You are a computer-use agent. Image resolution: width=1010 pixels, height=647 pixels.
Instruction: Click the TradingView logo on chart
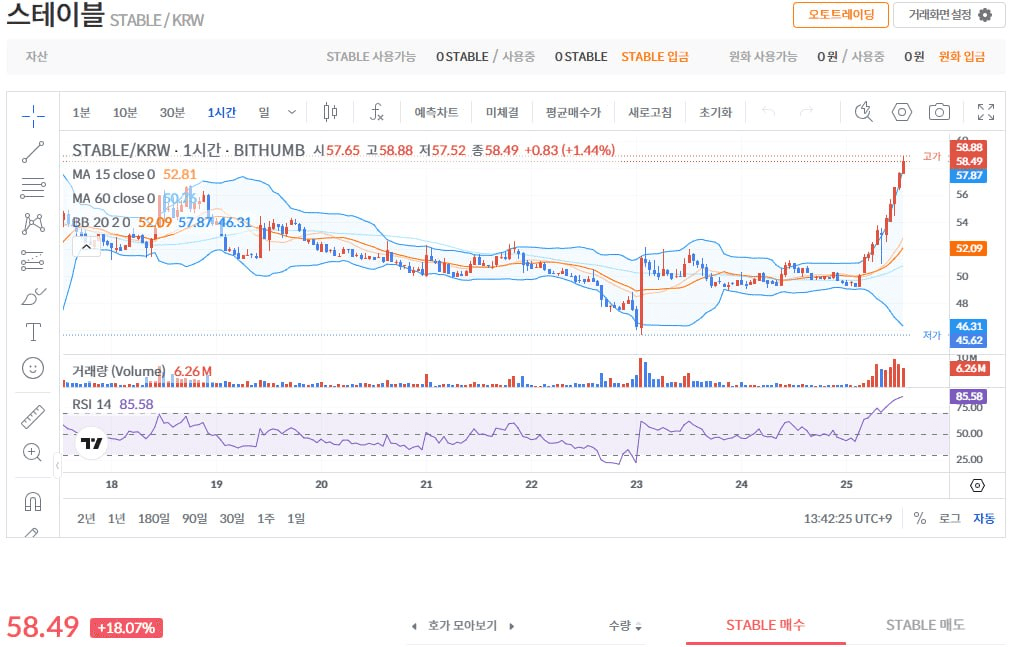click(x=91, y=443)
